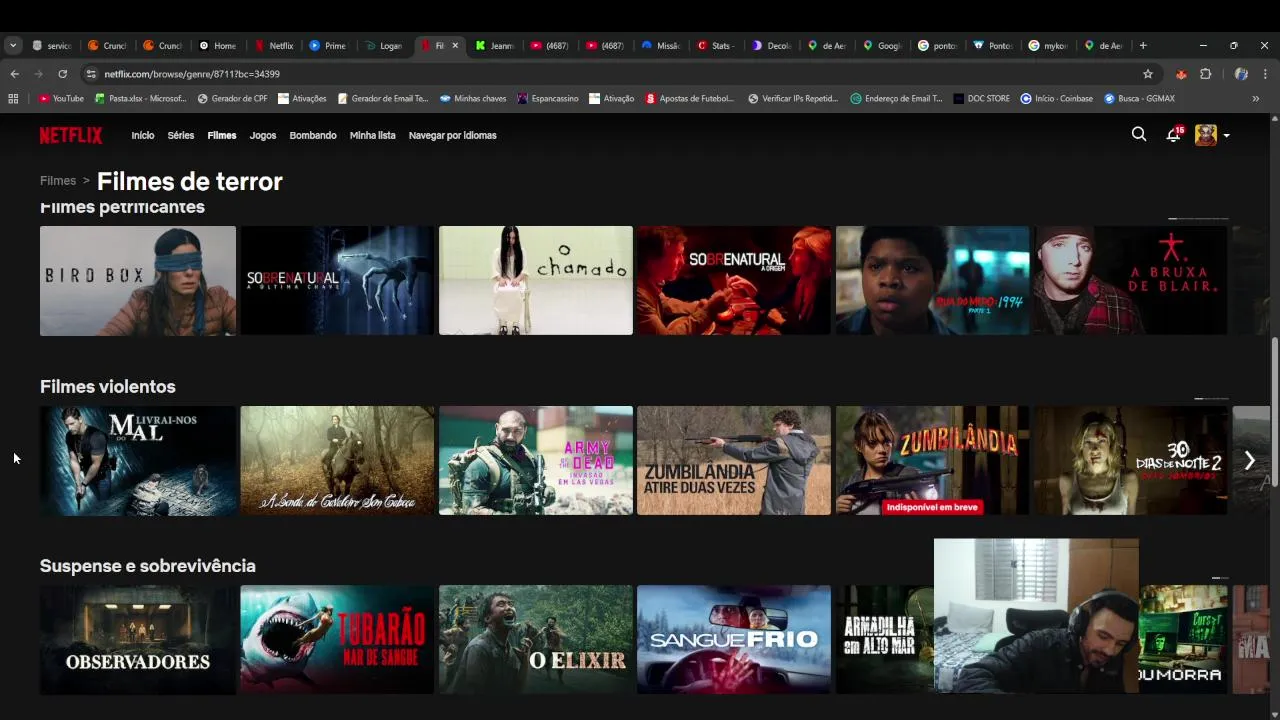Open the Chrome profile avatar
This screenshot has width=1280, height=720.
click(x=1241, y=74)
